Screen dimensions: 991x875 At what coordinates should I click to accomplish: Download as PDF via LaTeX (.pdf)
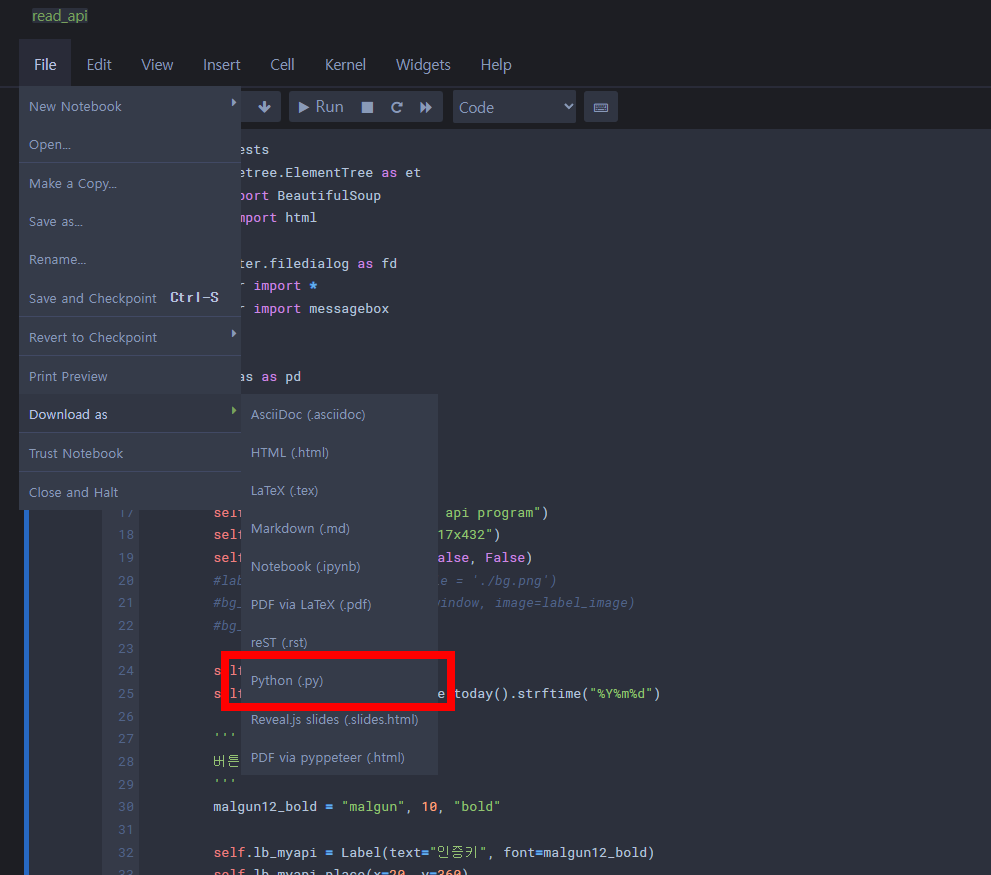339,604
